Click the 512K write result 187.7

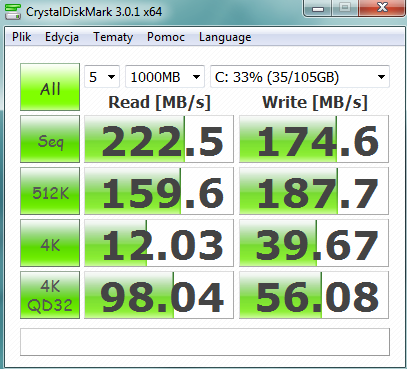coord(314,191)
